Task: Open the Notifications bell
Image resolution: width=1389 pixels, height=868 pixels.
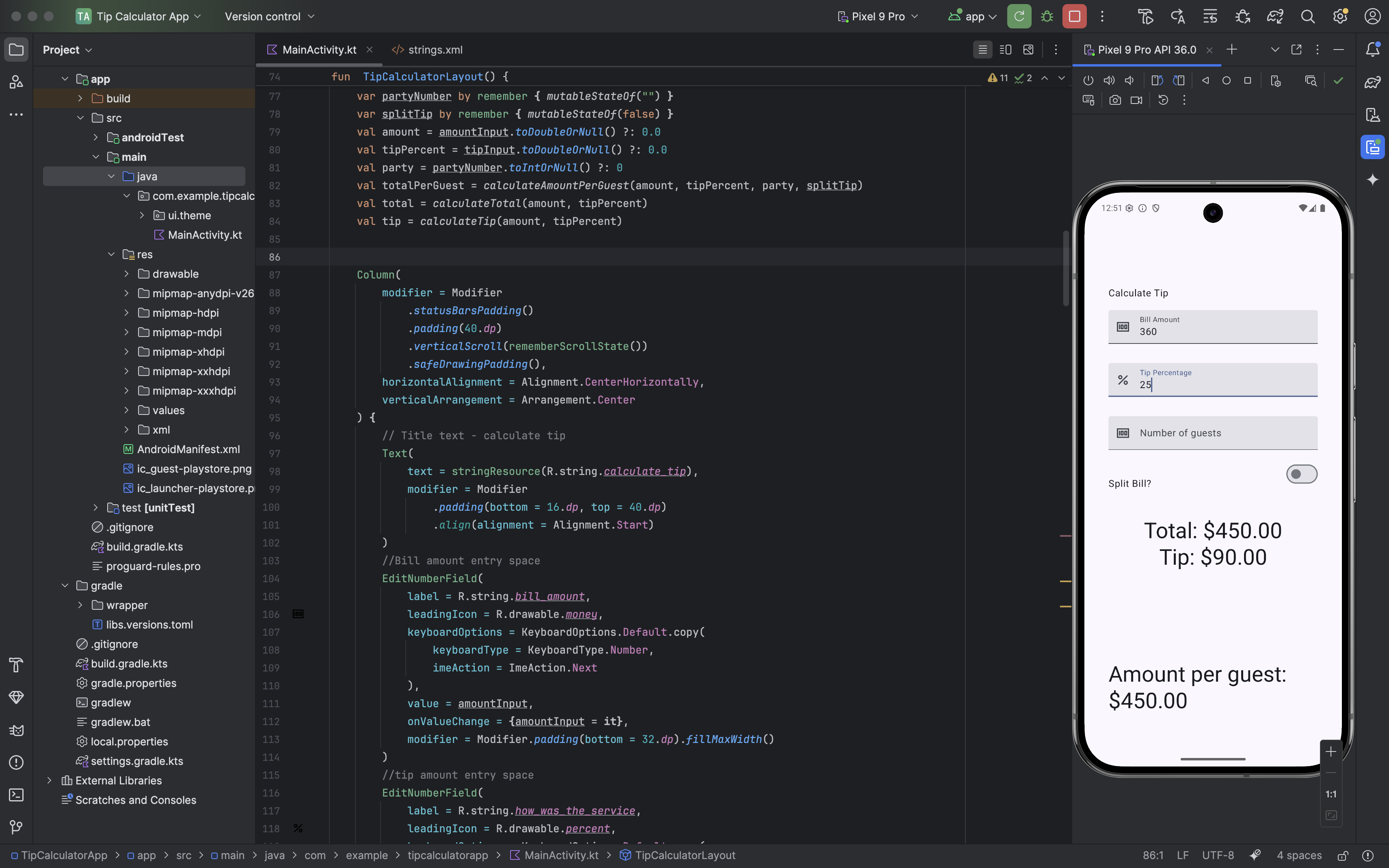Action: (x=1372, y=50)
